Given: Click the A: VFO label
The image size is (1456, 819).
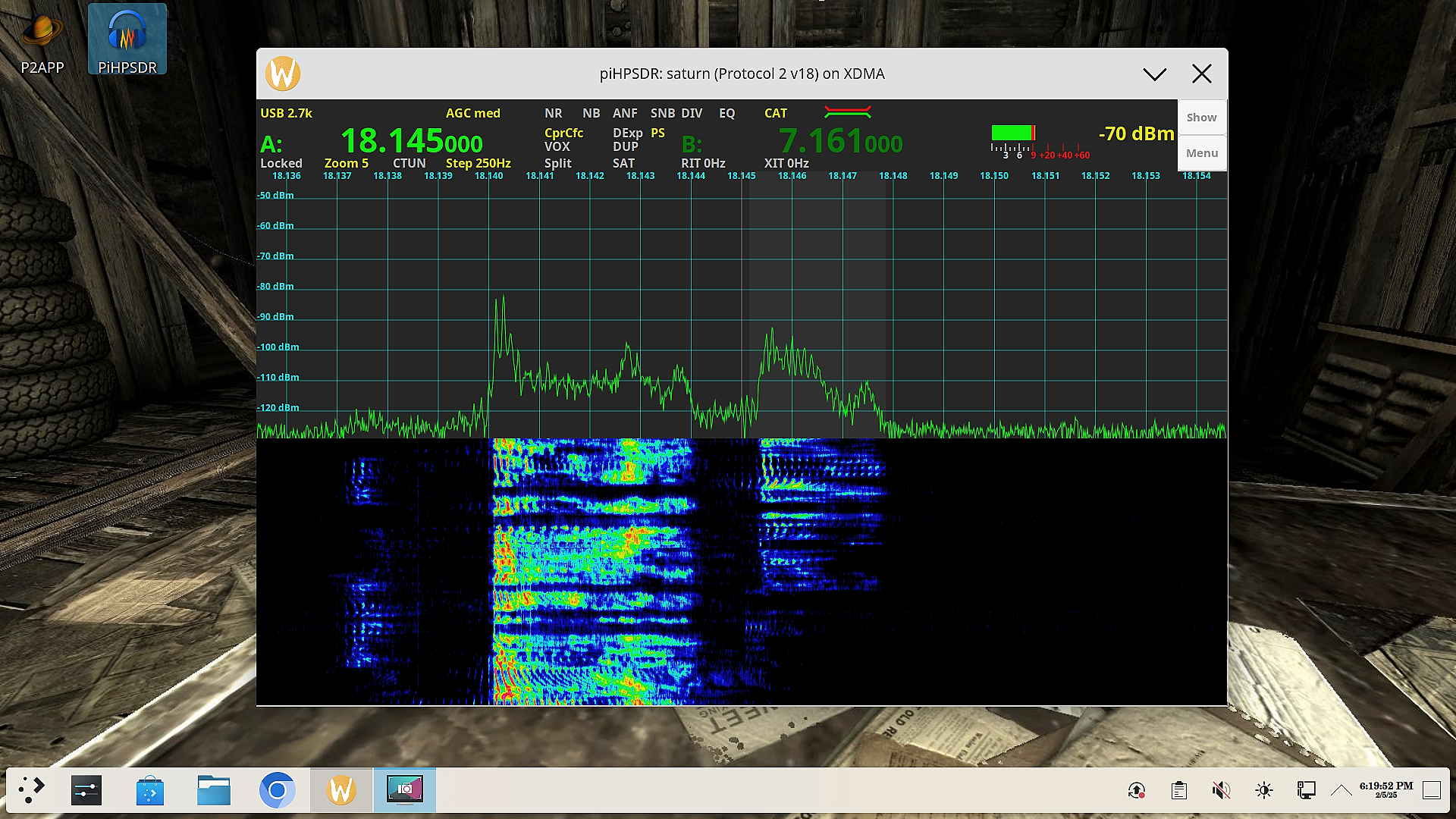Looking at the screenshot, I should point(271,144).
